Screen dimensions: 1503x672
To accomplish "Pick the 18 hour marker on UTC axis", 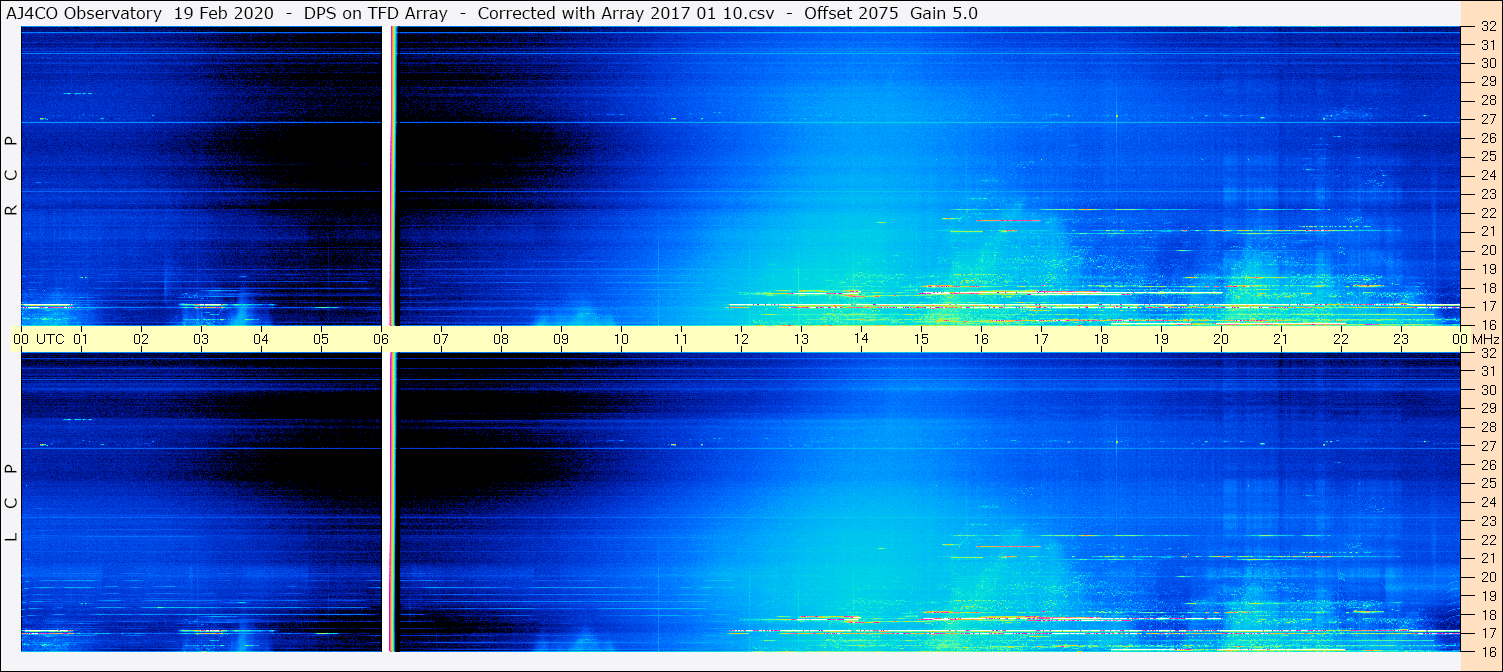I will 1101,339.
